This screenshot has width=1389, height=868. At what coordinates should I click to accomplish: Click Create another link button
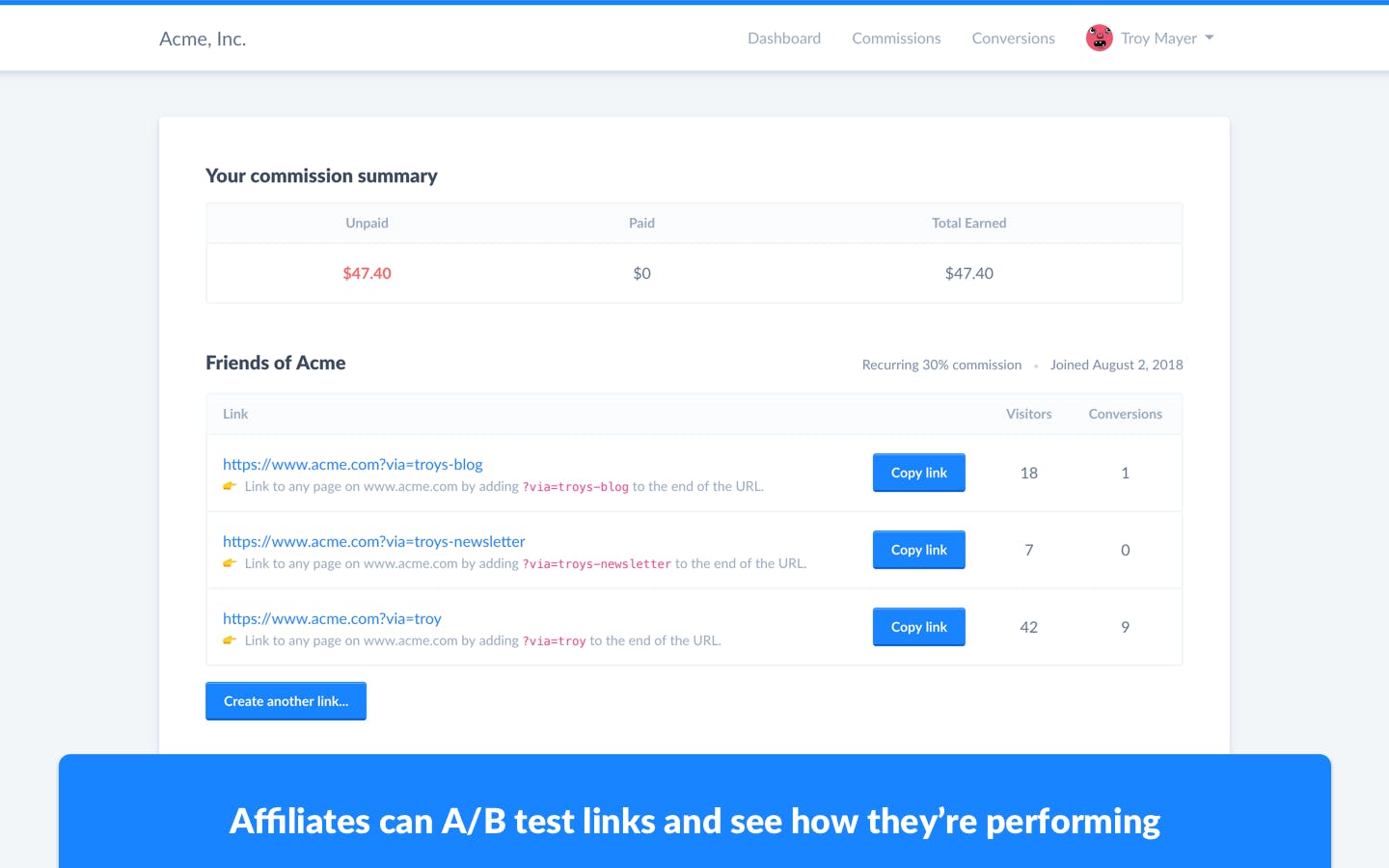(286, 701)
